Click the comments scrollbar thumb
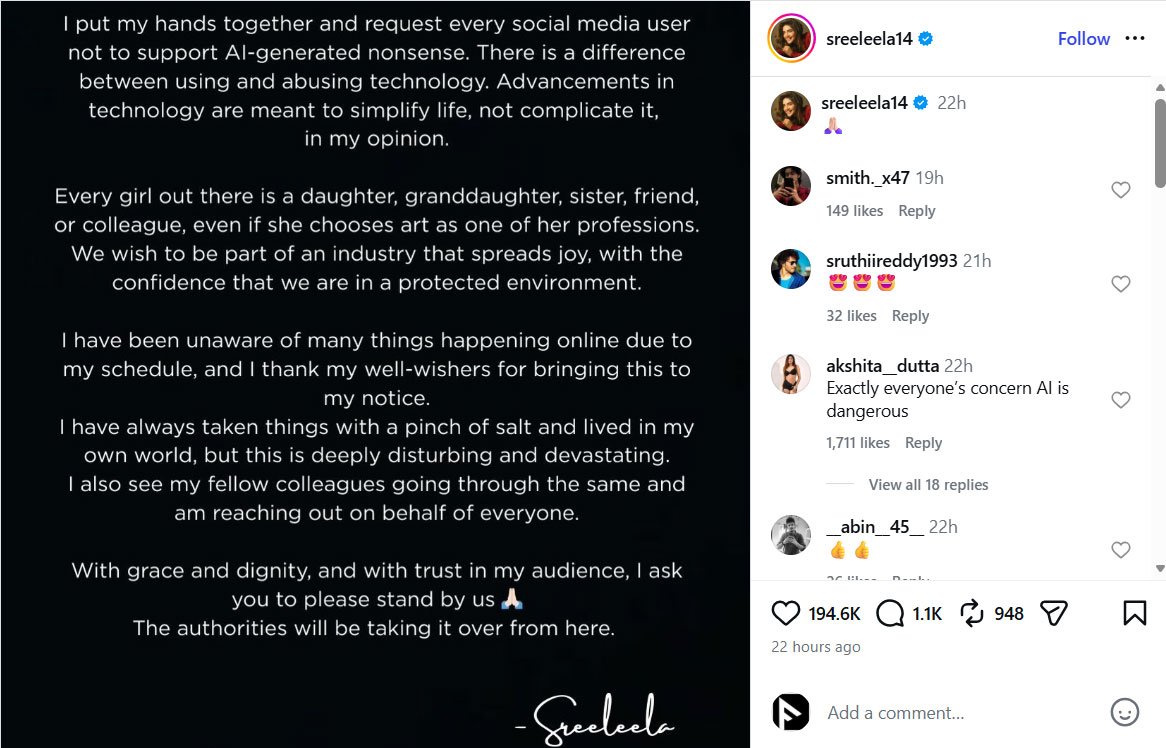 coord(1160,140)
